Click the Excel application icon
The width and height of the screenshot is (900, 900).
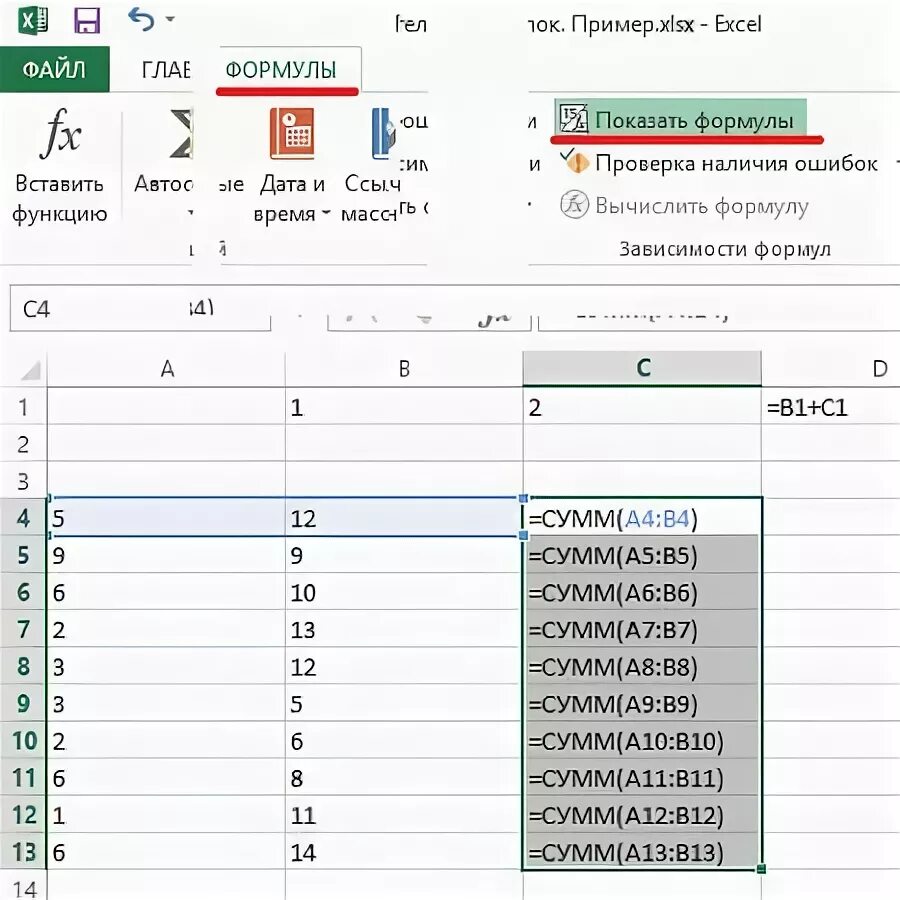coord(33,22)
